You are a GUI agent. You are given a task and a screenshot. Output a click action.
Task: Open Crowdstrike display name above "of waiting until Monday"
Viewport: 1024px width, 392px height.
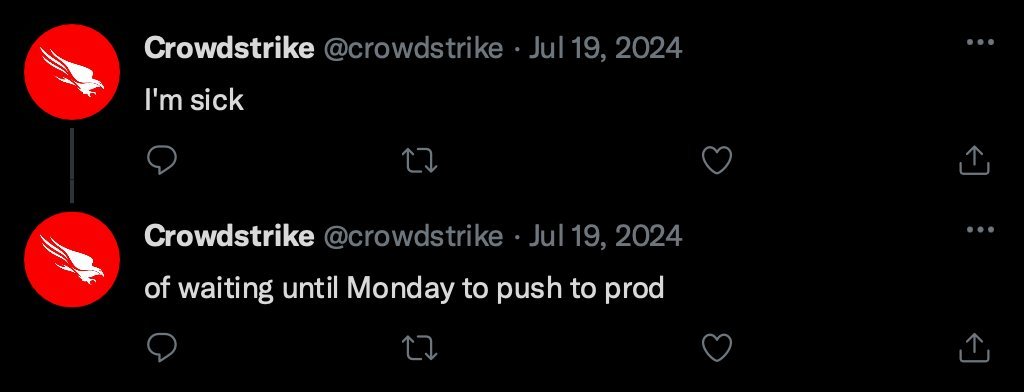click(229, 235)
